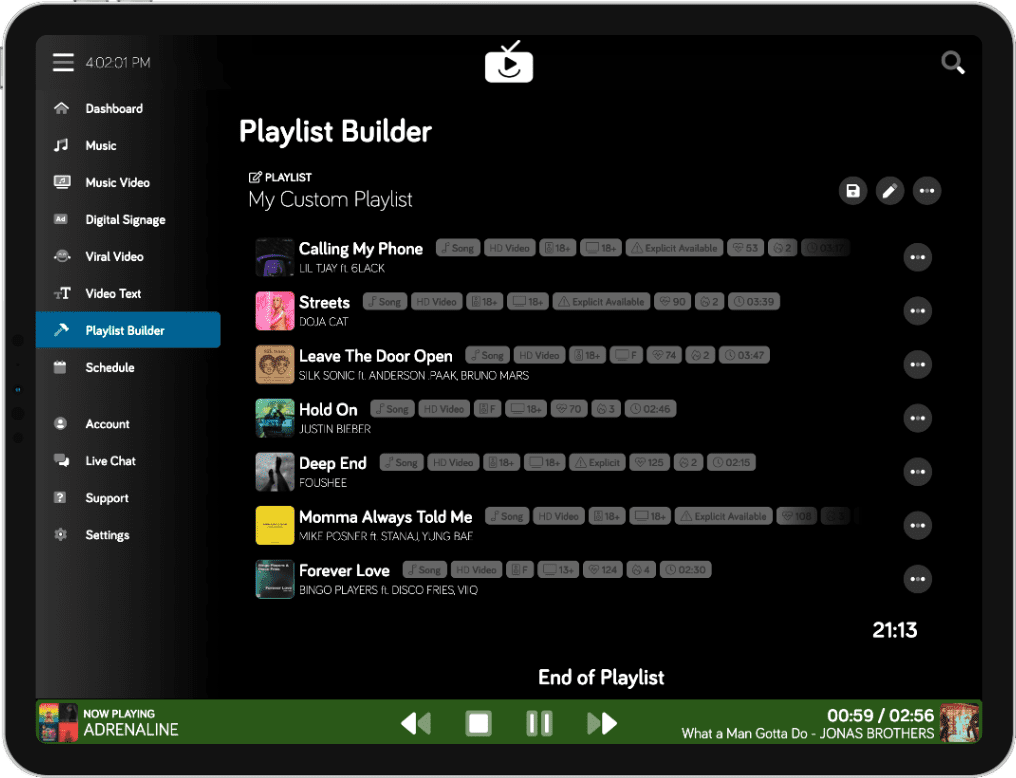Click the Viral Video face icon
1016x778 pixels.
coord(62,256)
